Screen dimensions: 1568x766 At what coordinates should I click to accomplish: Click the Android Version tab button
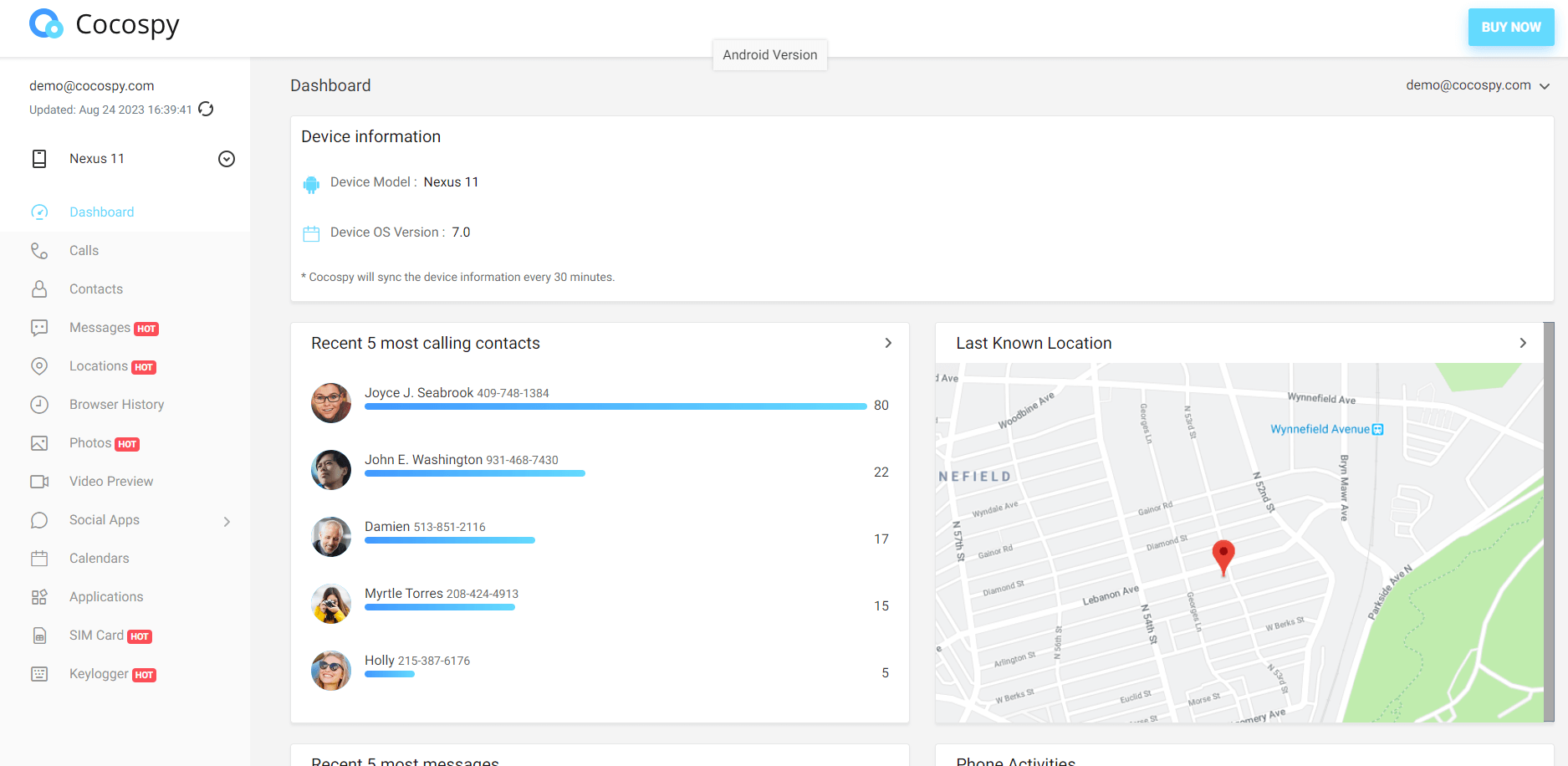[x=770, y=55]
